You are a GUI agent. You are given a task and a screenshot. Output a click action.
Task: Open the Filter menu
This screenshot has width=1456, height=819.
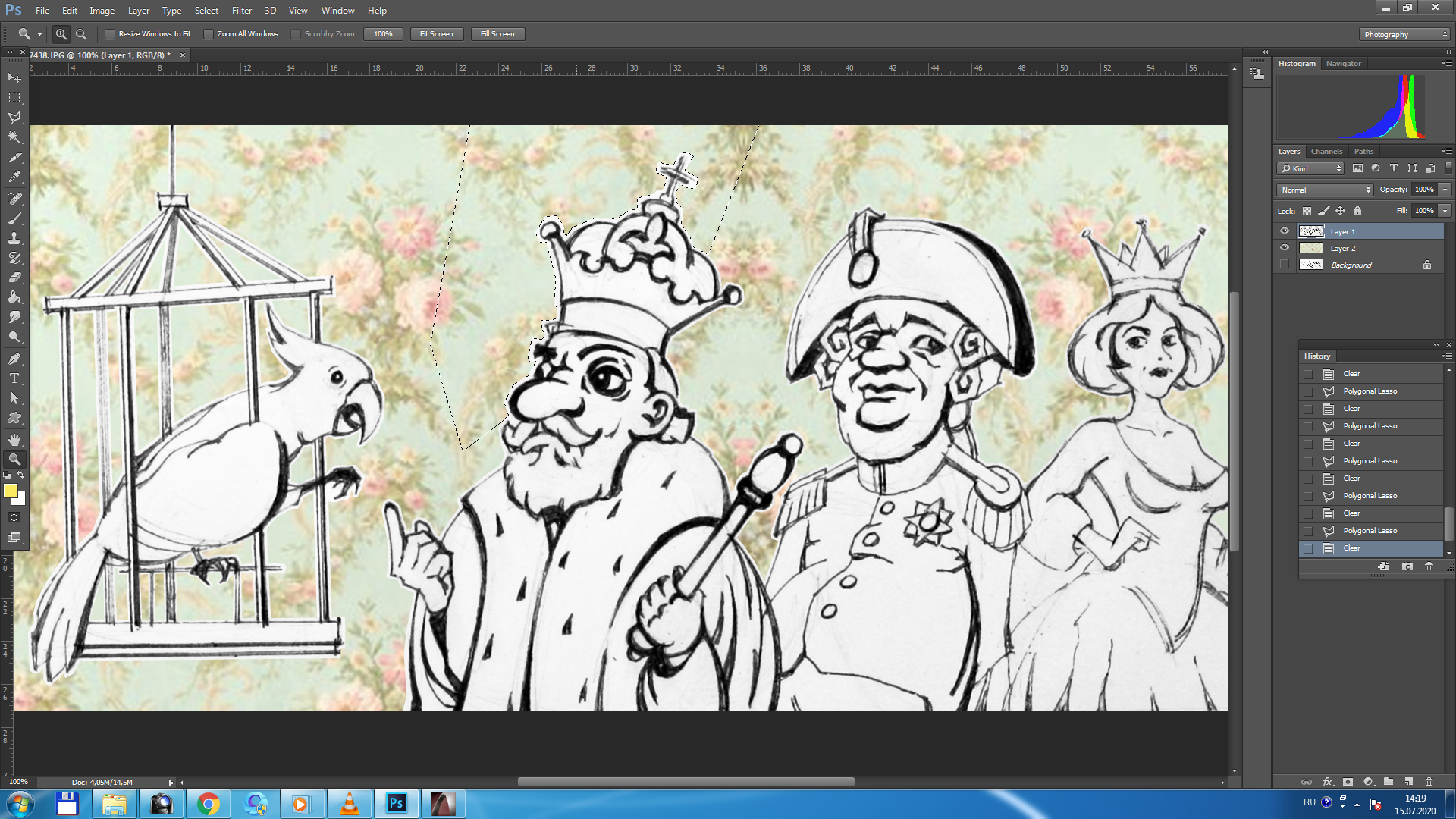241,11
